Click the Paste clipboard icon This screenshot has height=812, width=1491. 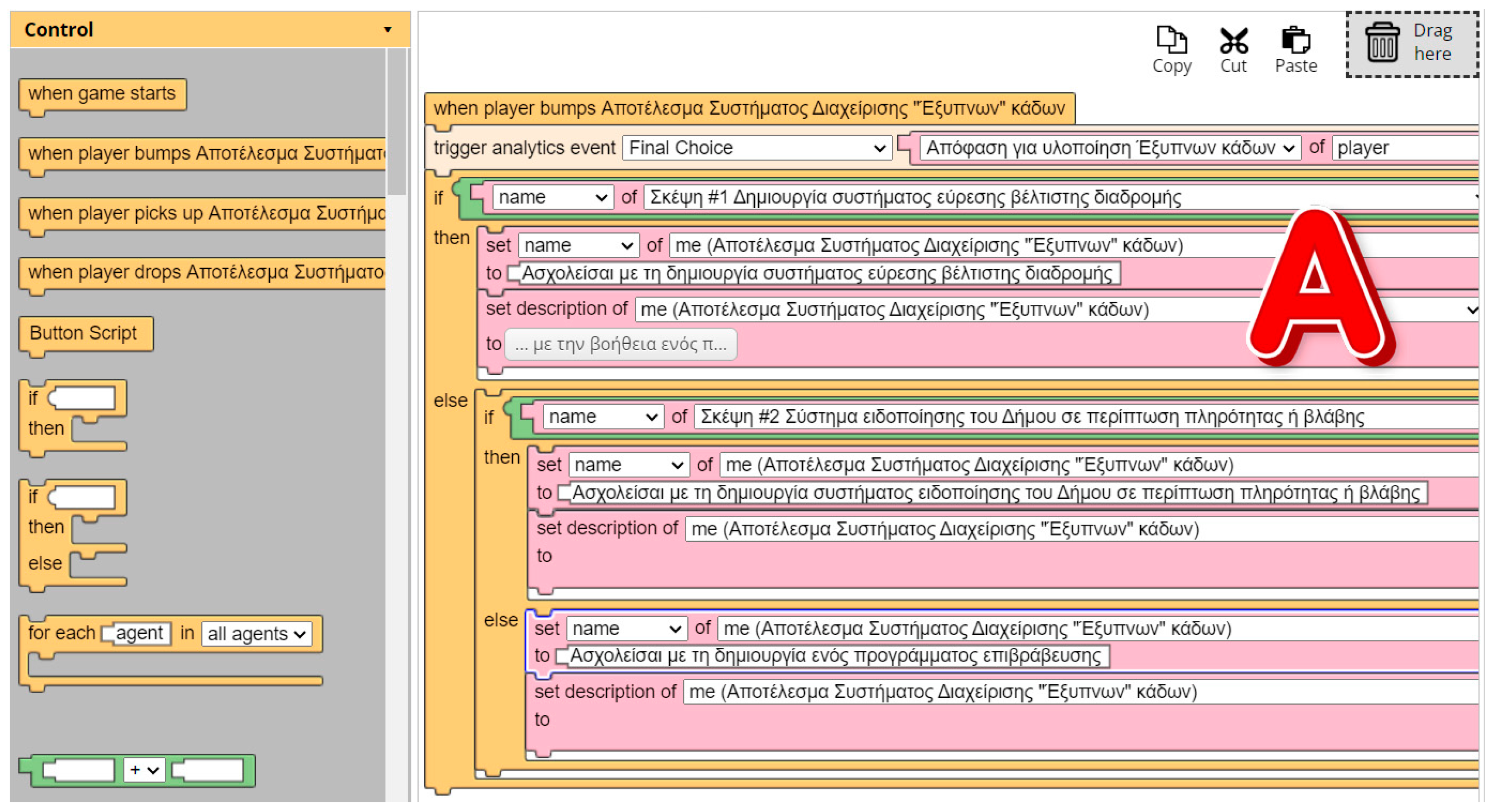1295,40
